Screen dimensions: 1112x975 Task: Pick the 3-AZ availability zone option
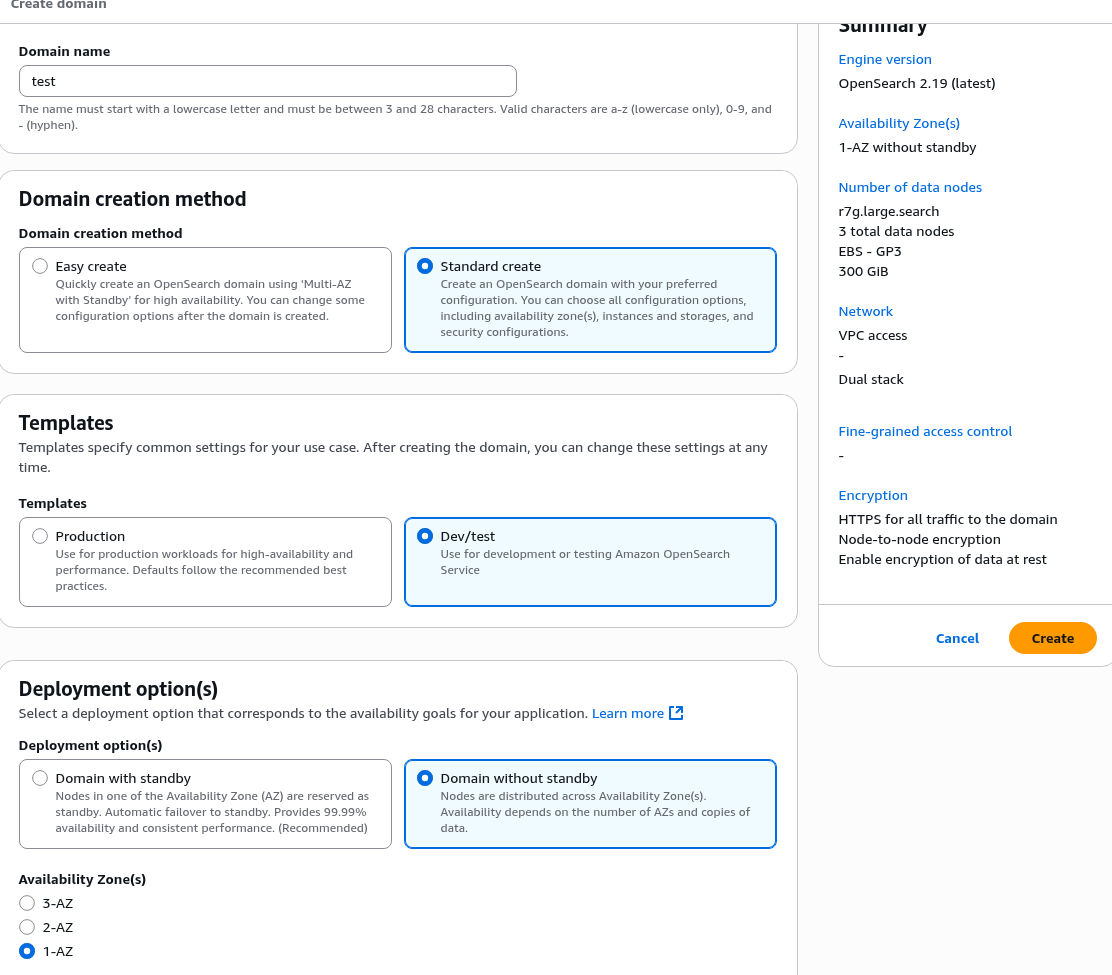pos(27,903)
